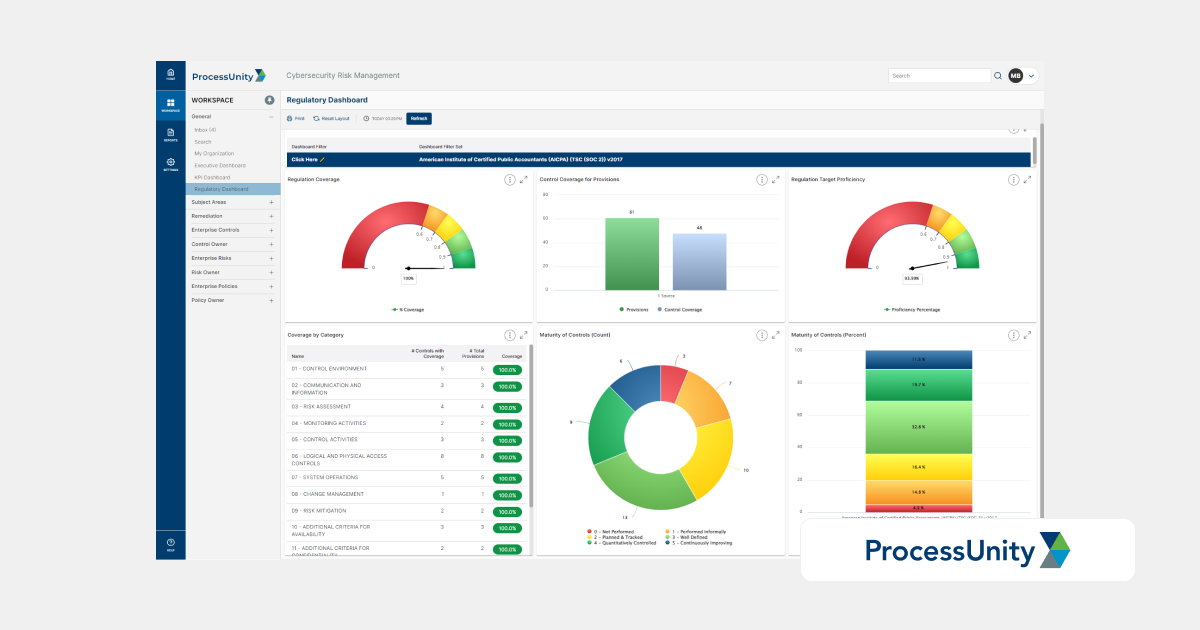Toggle 3 - Well Defined legend entry

[689, 537]
